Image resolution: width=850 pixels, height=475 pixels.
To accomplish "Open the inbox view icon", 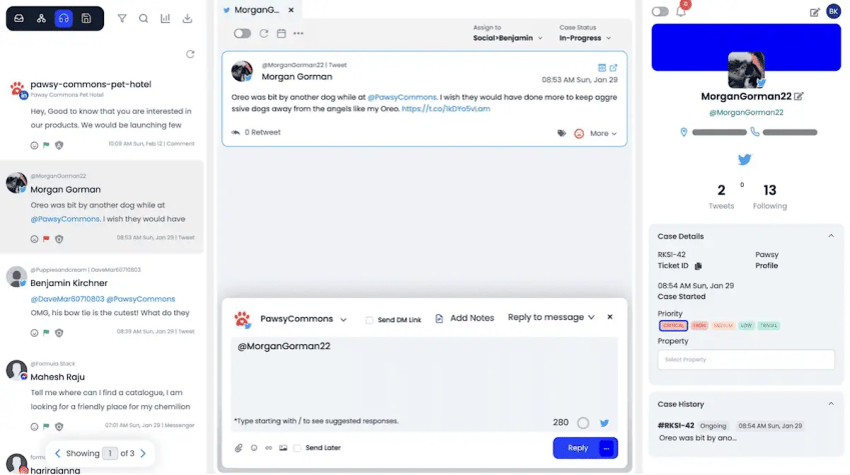I will pyautogui.click(x=19, y=18).
